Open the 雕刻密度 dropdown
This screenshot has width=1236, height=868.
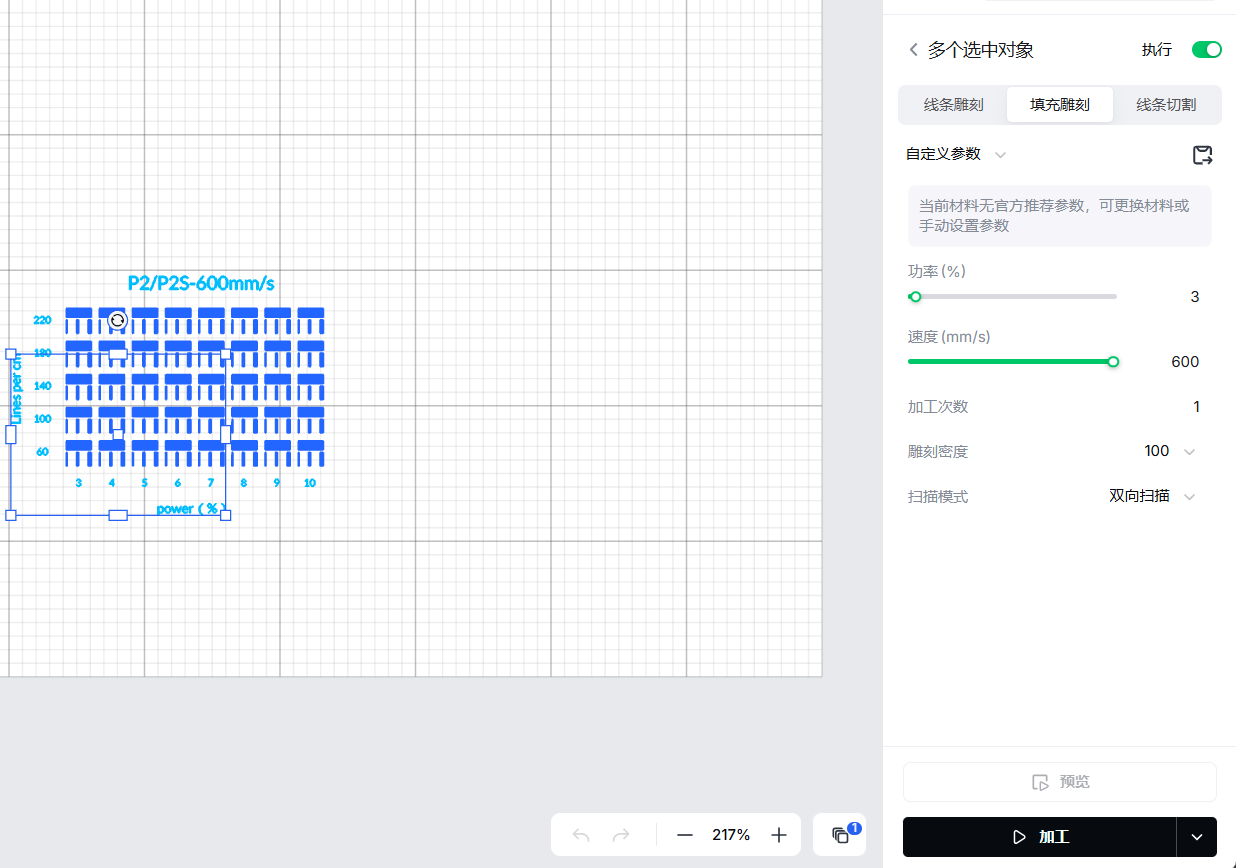1188,452
